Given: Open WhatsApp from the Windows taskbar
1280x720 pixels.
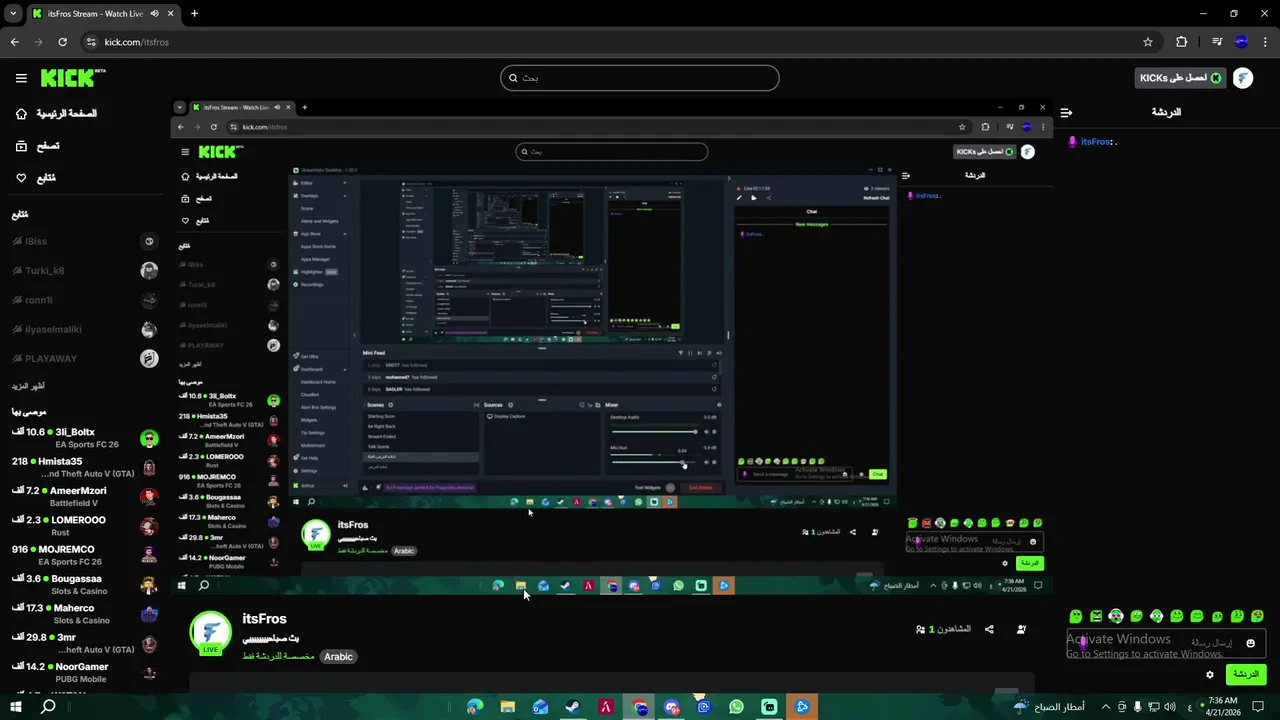Looking at the screenshot, I should pyautogui.click(x=737, y=707).
